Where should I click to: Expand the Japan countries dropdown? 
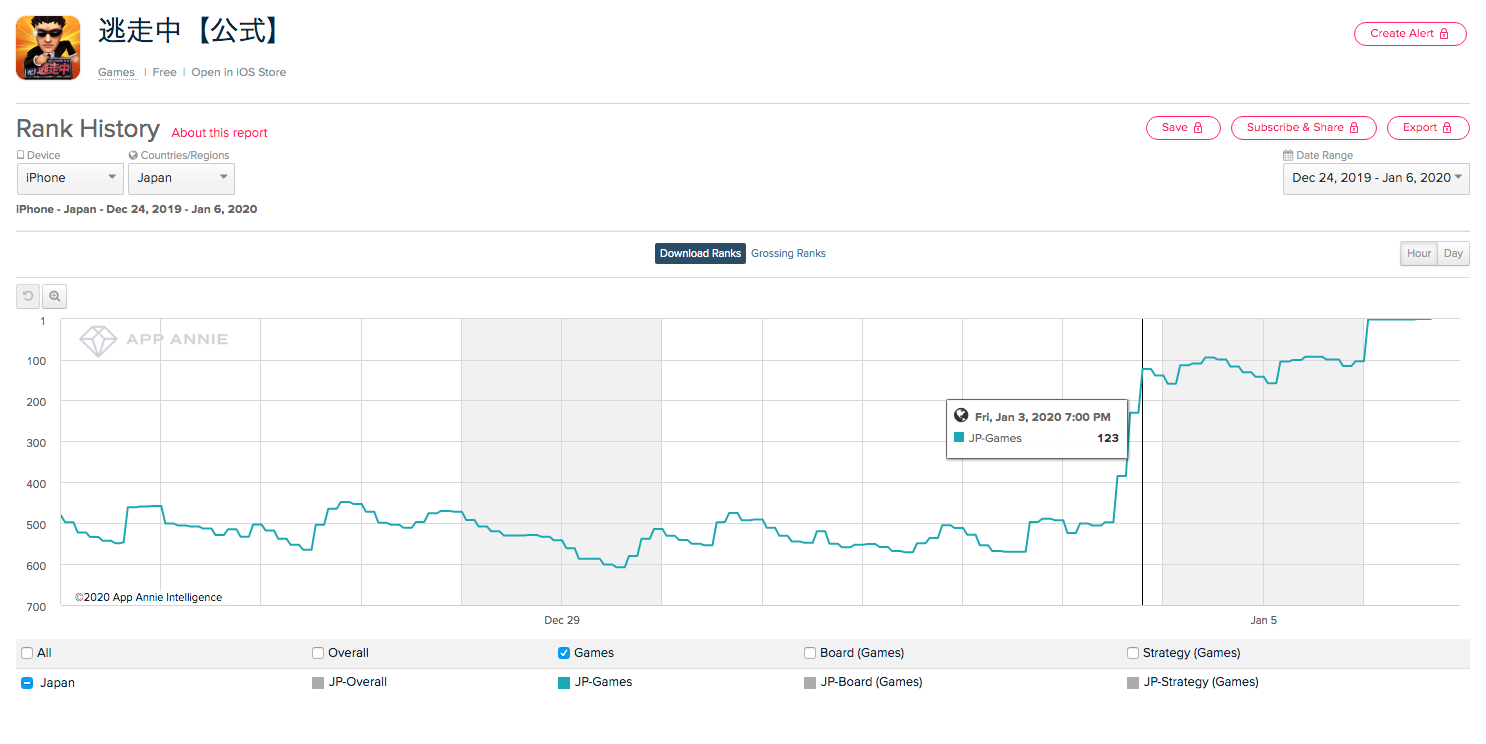click(181, 178)
